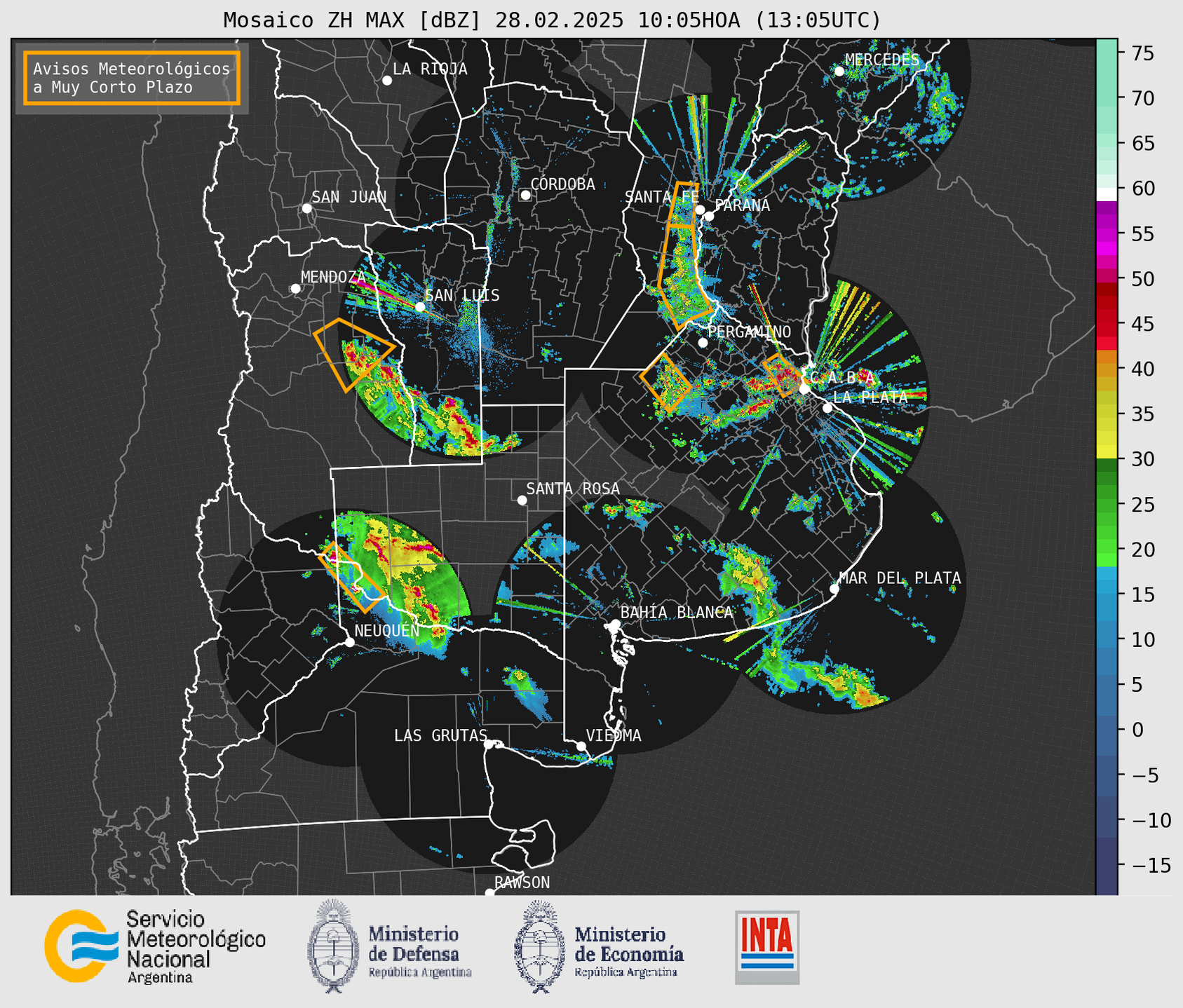Viewport: 1183px width, 1008px height.
Task: Click the VIEDMA city label
Action: [614, 735]
